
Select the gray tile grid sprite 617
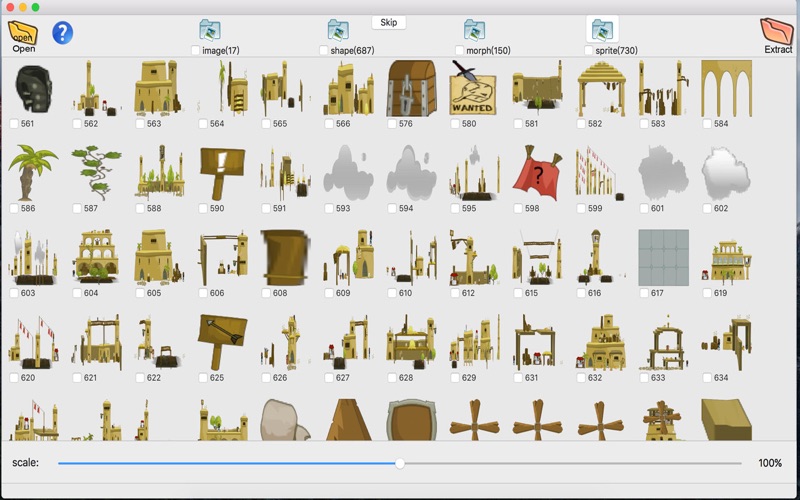coord(663,258)
